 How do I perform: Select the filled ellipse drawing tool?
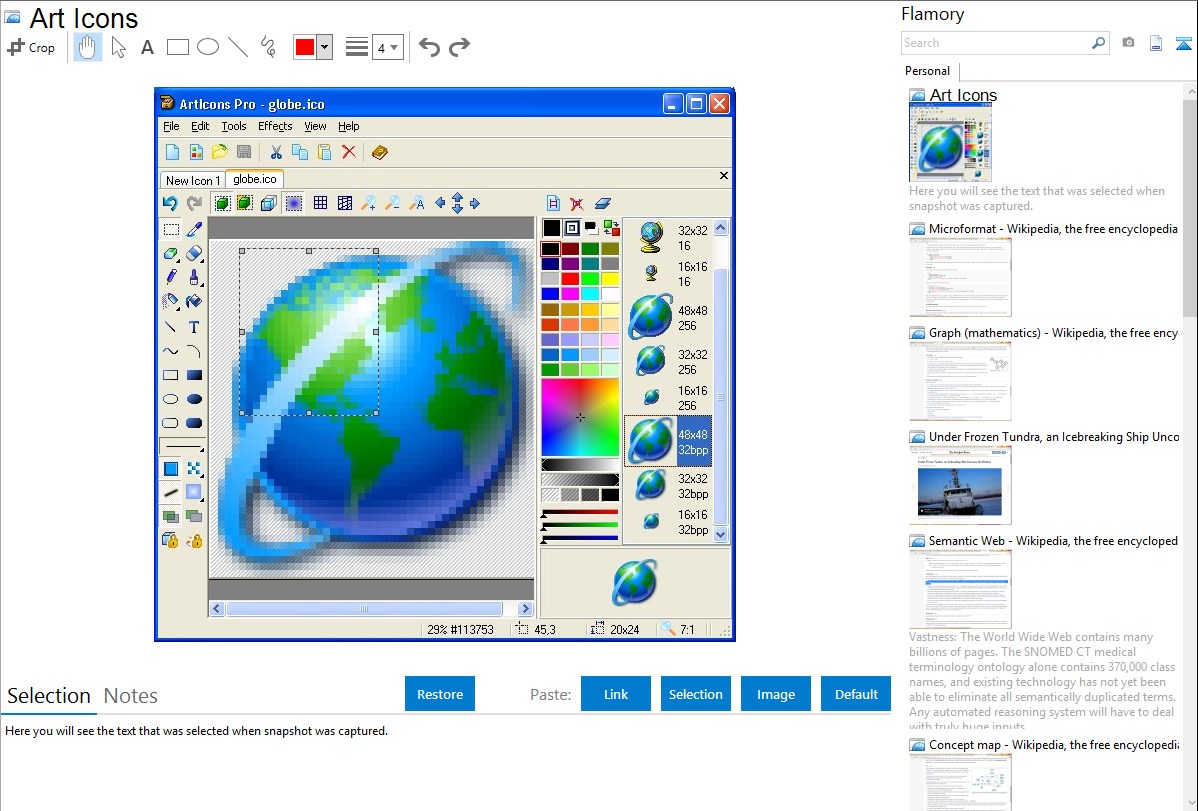click(x=194, y=399)
